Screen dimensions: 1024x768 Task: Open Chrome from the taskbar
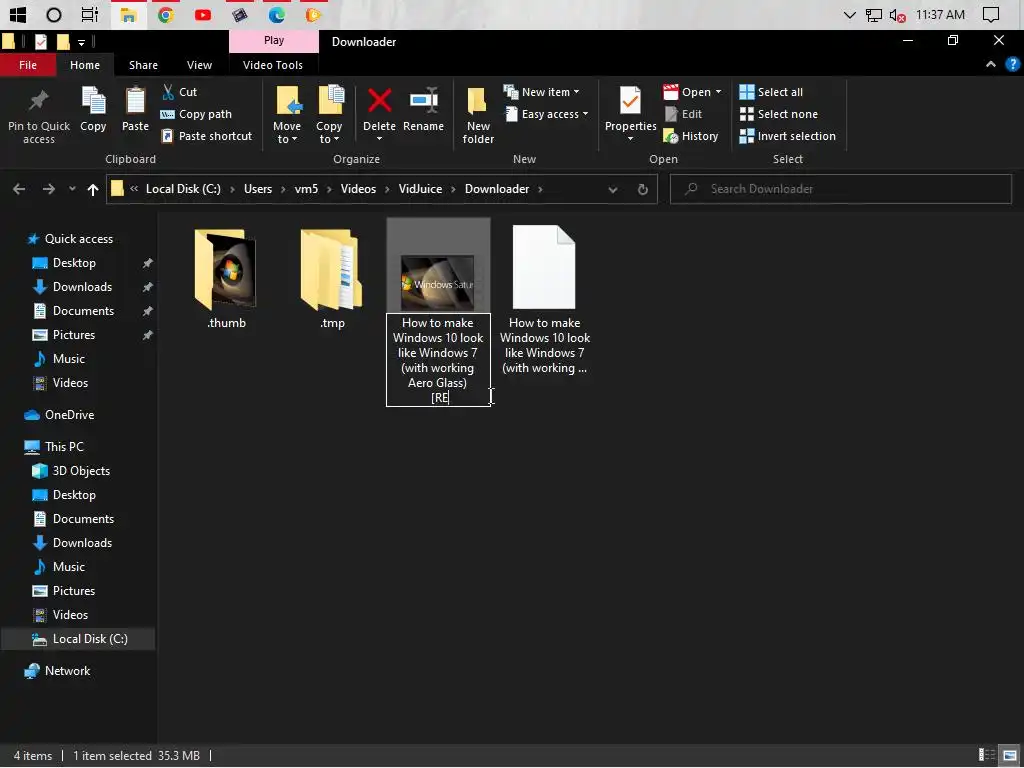coord(166,14)
